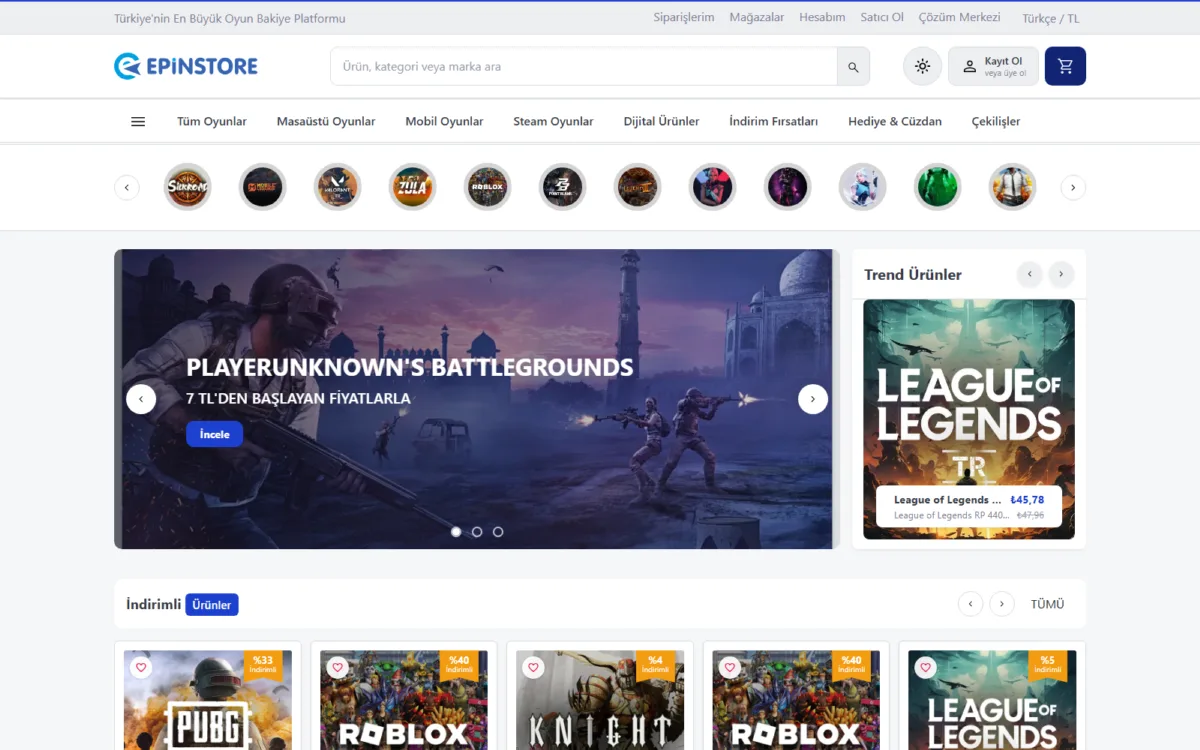Select the first banner slide dot
This screenshot has height=750, width=1200.
[456, 532]
